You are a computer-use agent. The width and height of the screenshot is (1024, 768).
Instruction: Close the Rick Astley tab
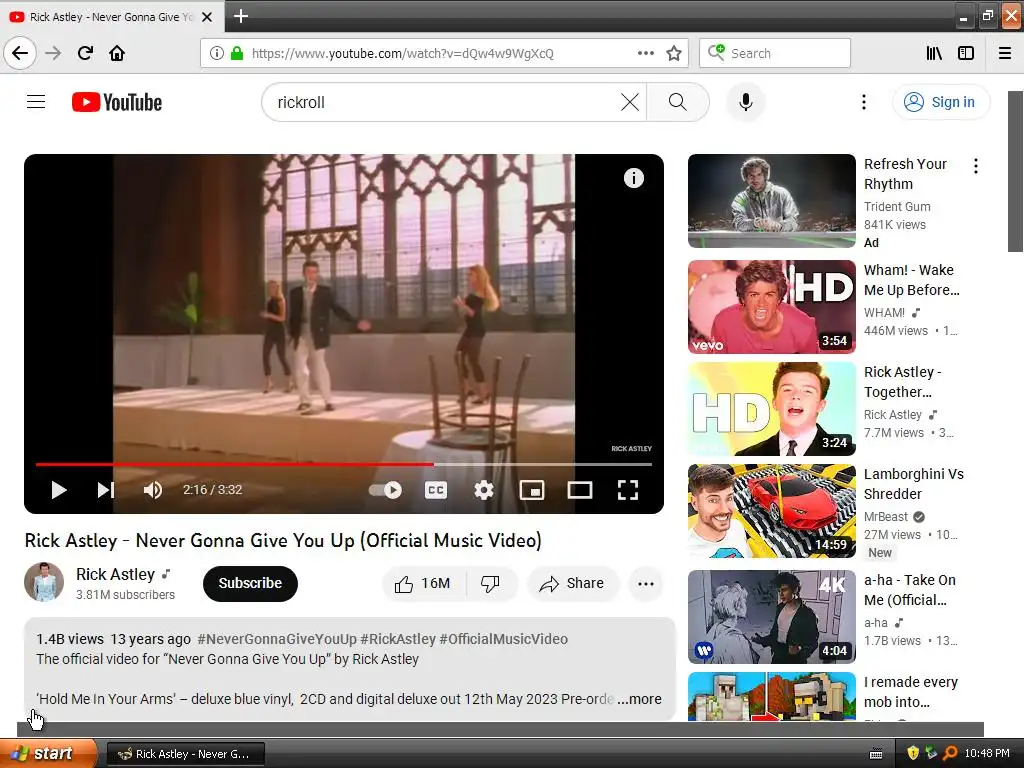tap(207, 17)
